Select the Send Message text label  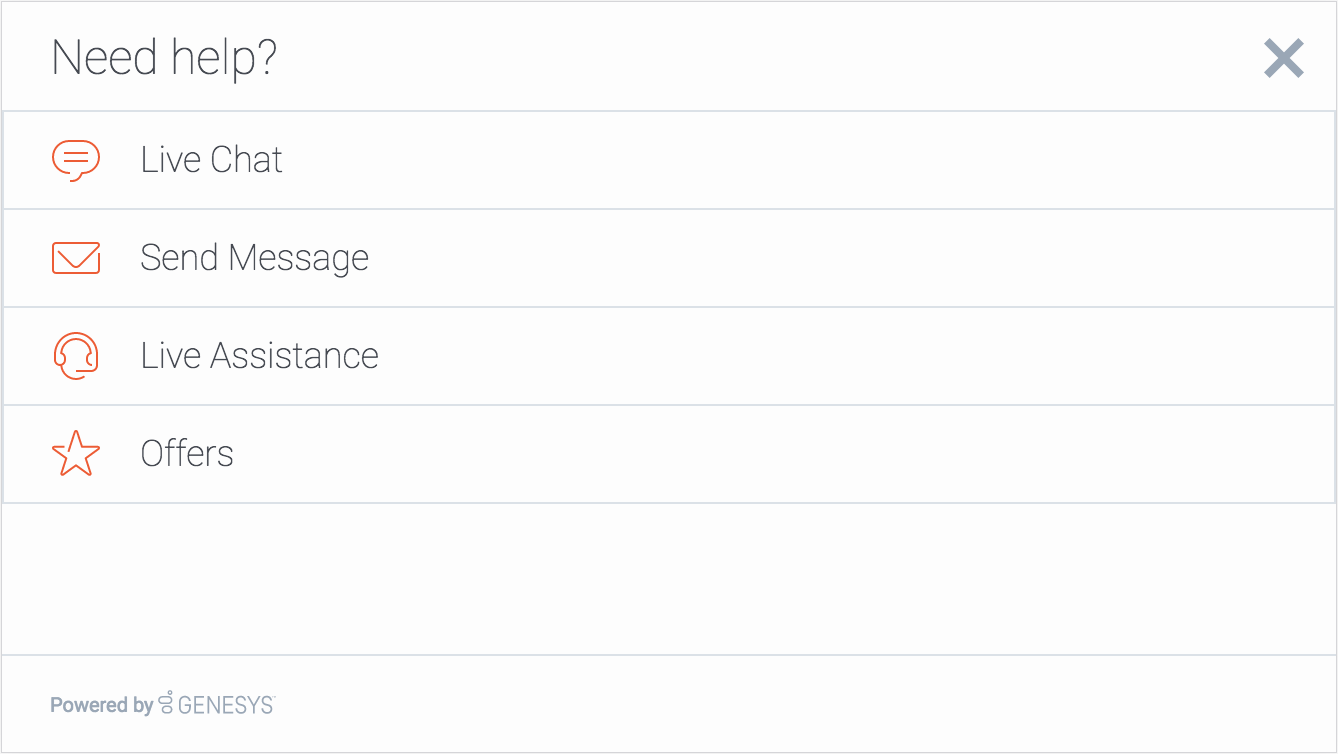[254, 258]
